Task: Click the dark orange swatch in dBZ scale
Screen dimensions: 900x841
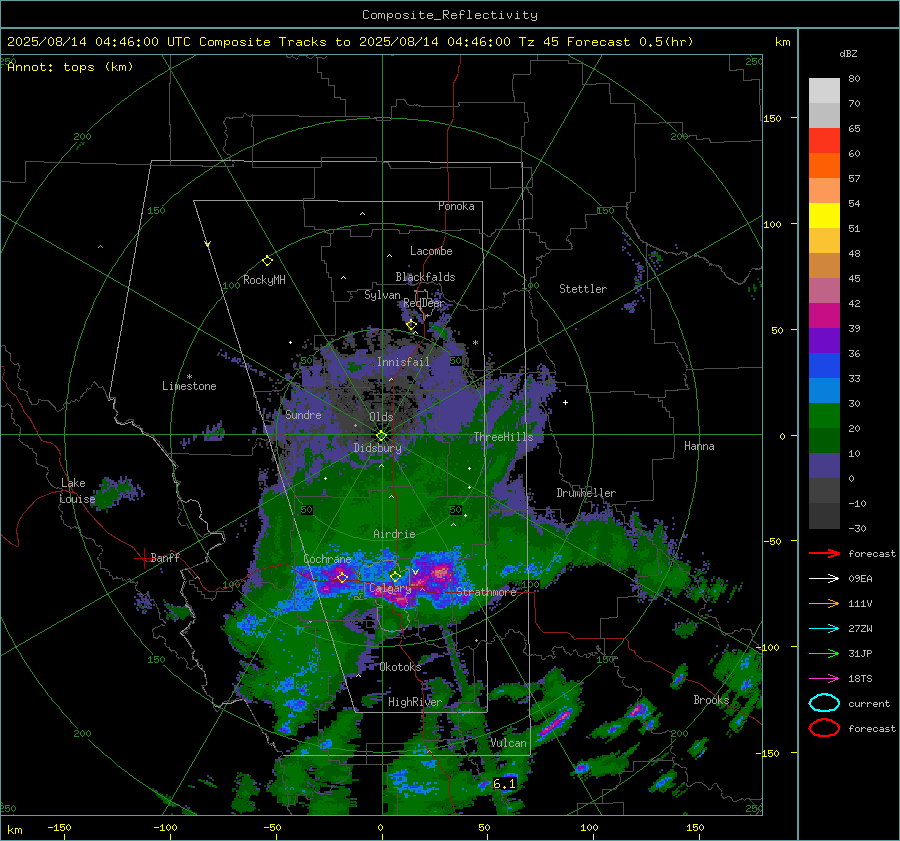Action: pyautogui.click(x=824, y=165)
